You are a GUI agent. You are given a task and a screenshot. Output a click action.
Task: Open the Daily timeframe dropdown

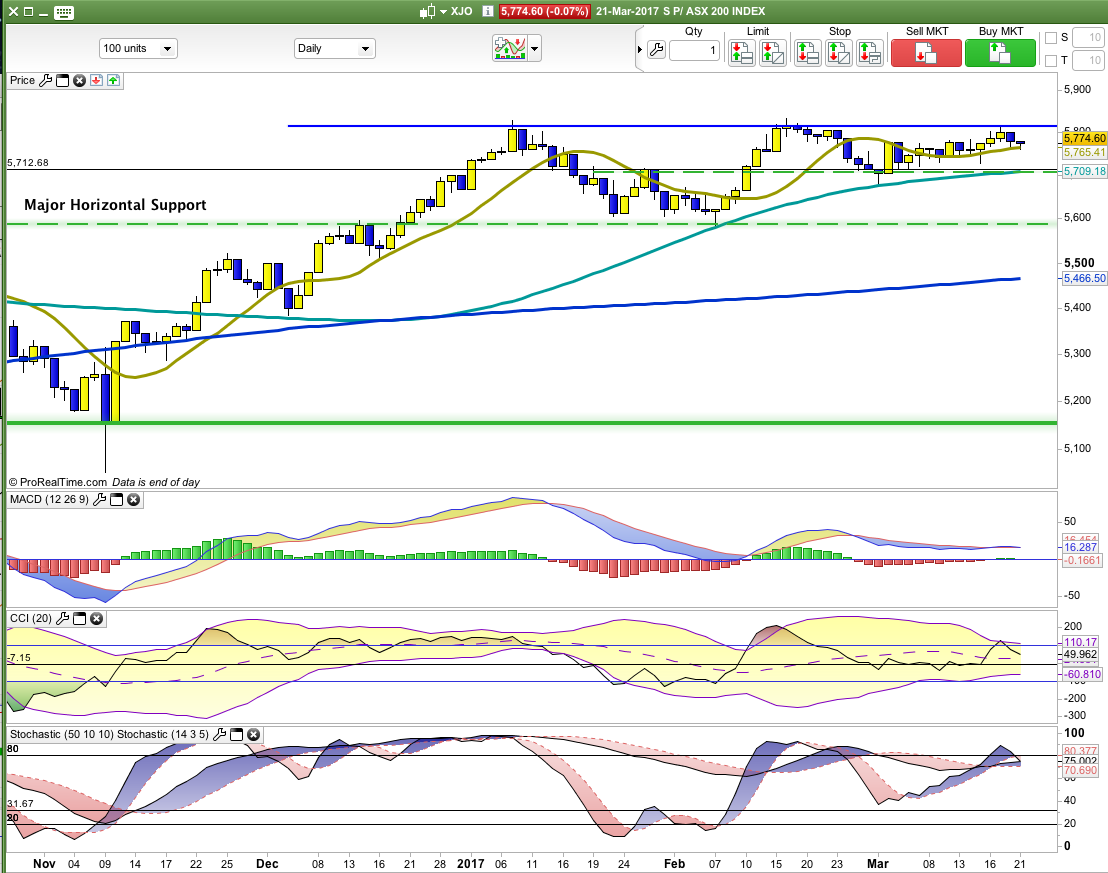coord(334,49)
